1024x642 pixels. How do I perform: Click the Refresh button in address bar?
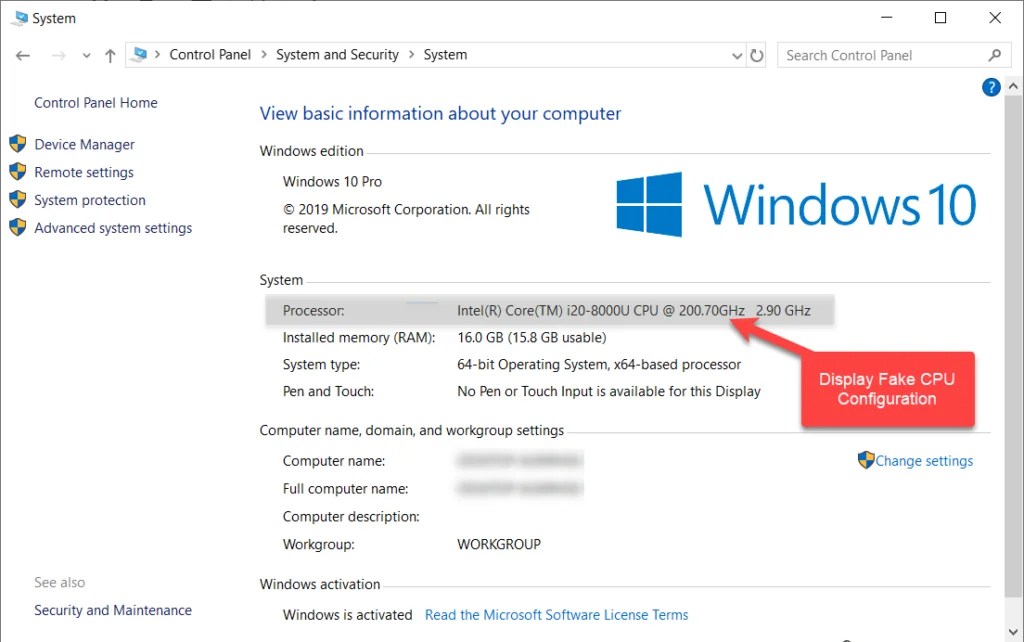(757, 56)
